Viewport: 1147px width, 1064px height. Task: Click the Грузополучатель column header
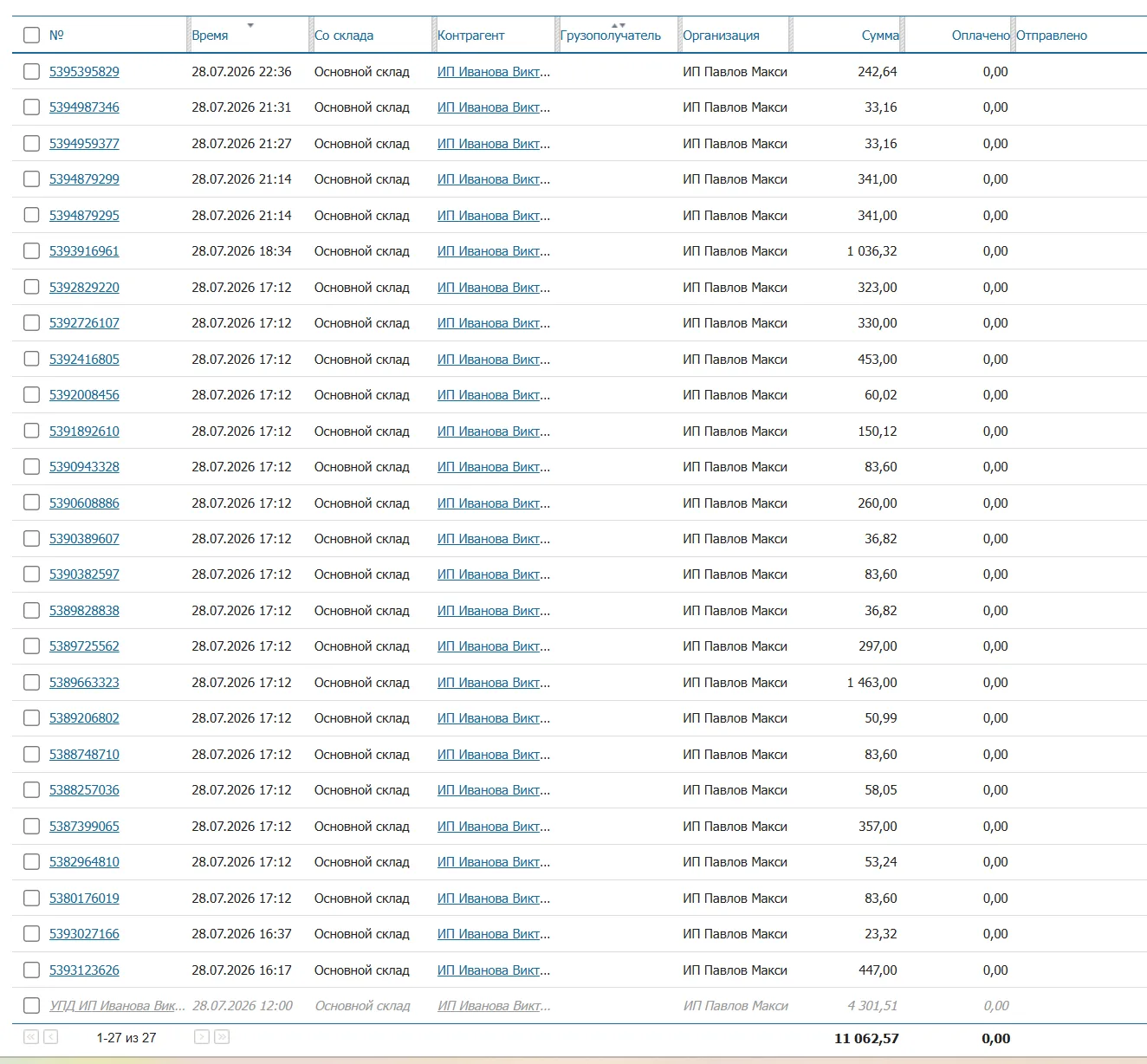(611, 36)
